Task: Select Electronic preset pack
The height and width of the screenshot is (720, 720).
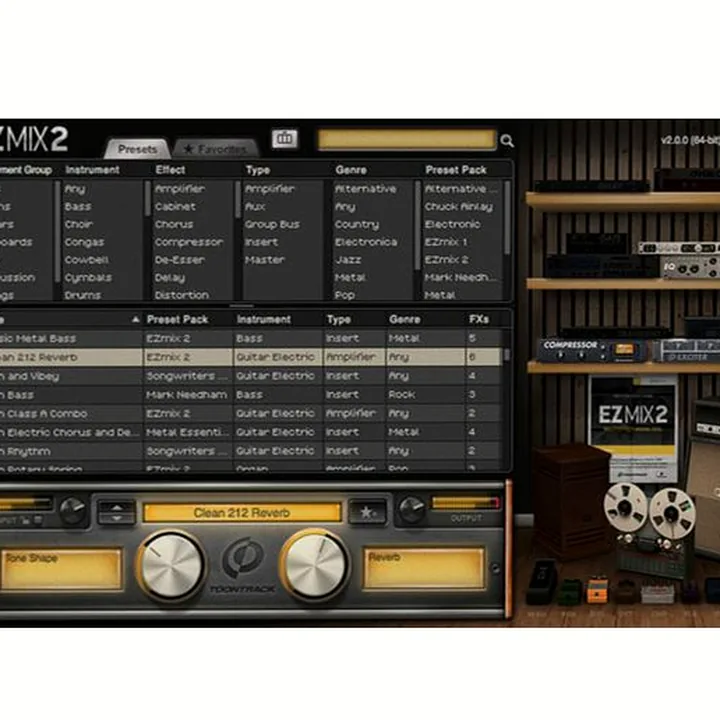Action: [x=452, y=225]
